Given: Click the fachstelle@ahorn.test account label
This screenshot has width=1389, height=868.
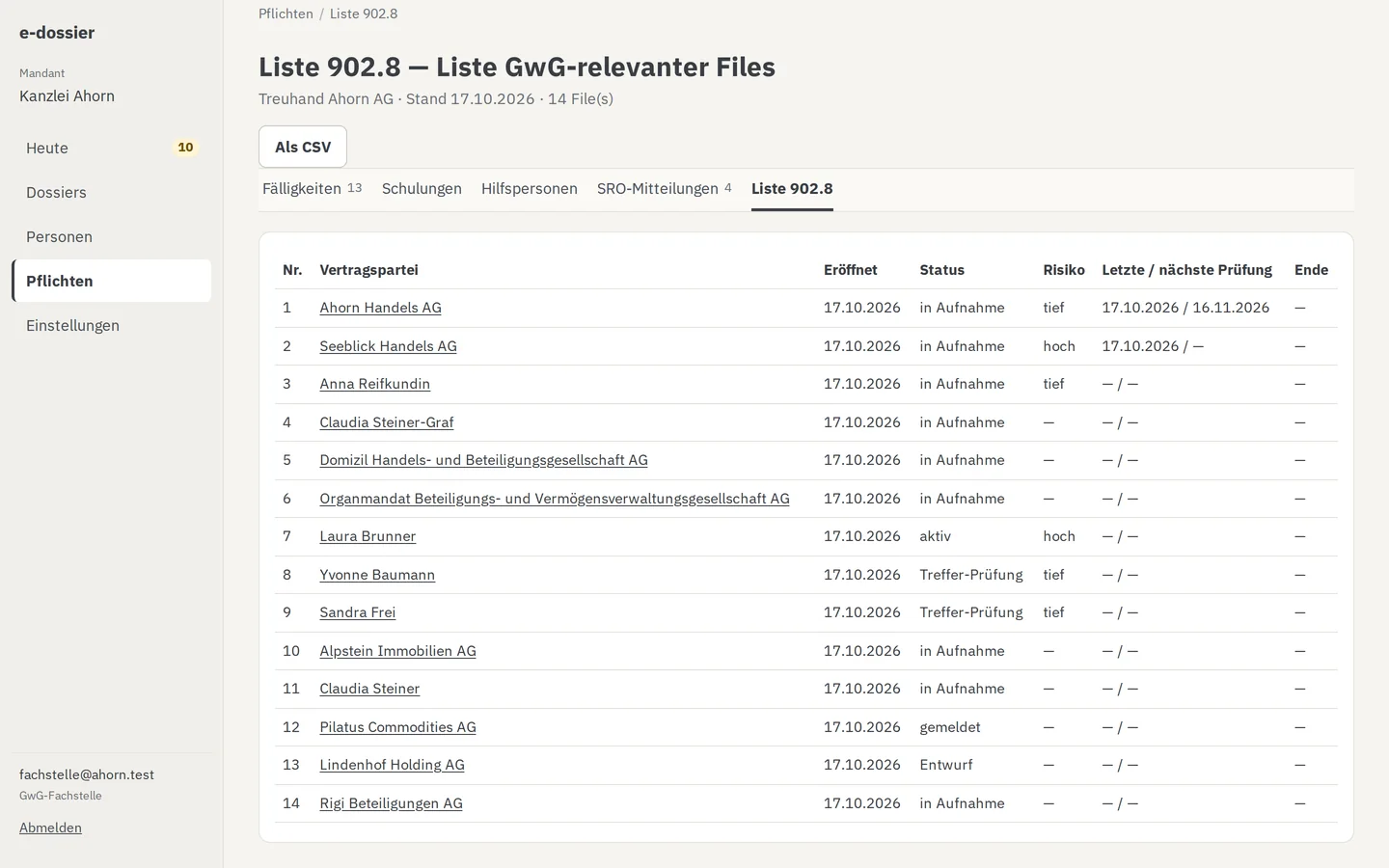Looking at the screenshot, I should 87,774.
